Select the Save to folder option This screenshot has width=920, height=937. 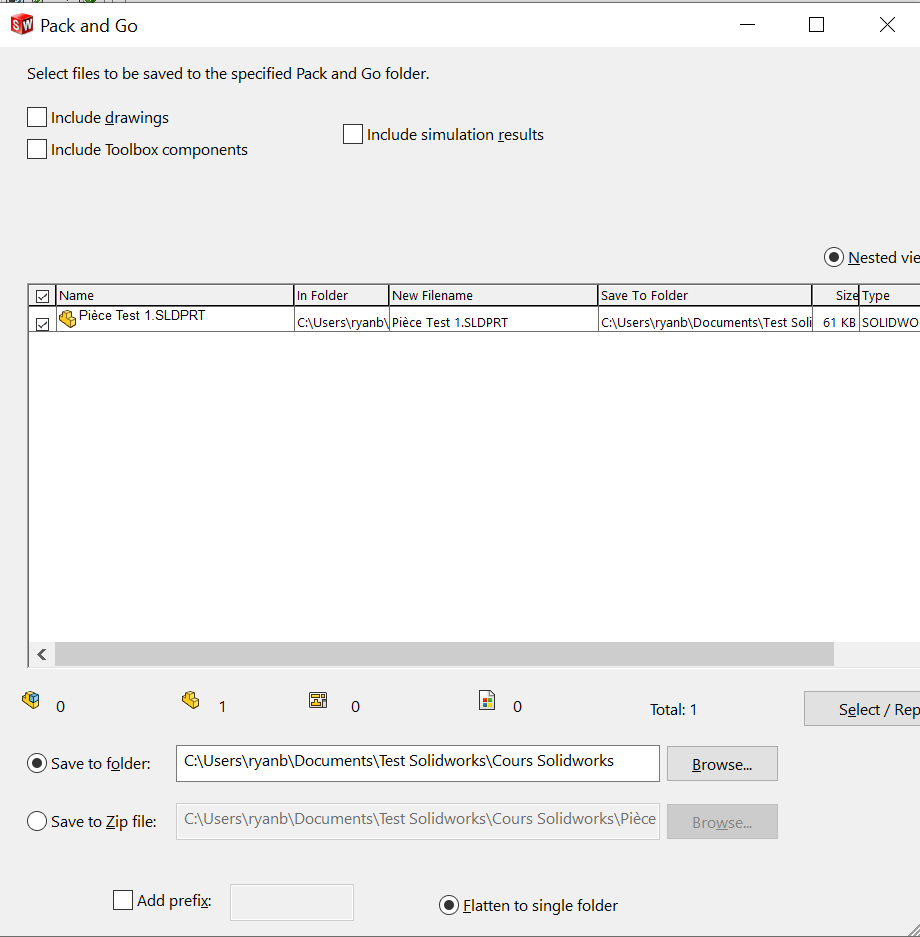click(x=37, y=763)
